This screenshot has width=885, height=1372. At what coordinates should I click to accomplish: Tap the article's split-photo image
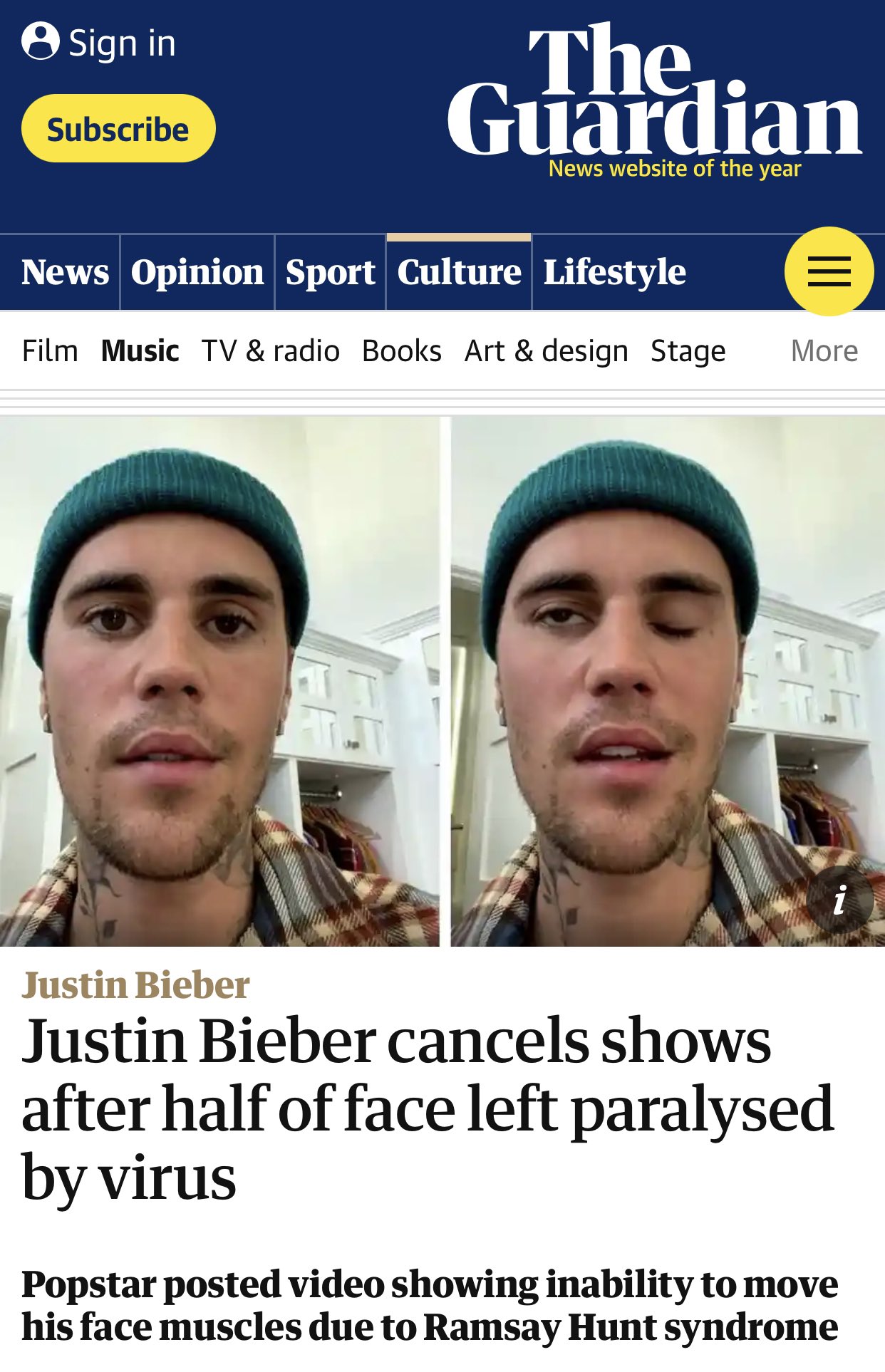(x=442, y=681)
